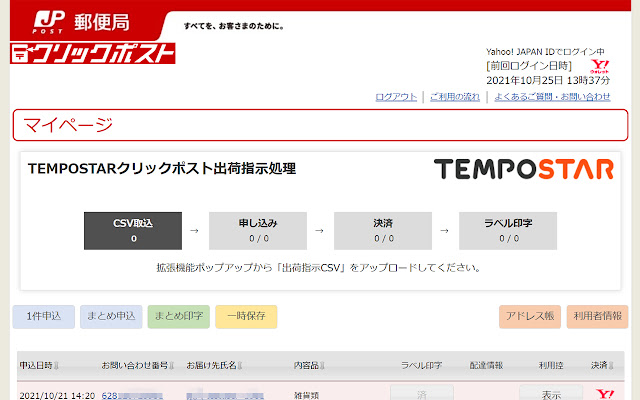Click the TEMPOSTAR logo
The width and height of the screenshot is (640, 400).
point(524,169)
